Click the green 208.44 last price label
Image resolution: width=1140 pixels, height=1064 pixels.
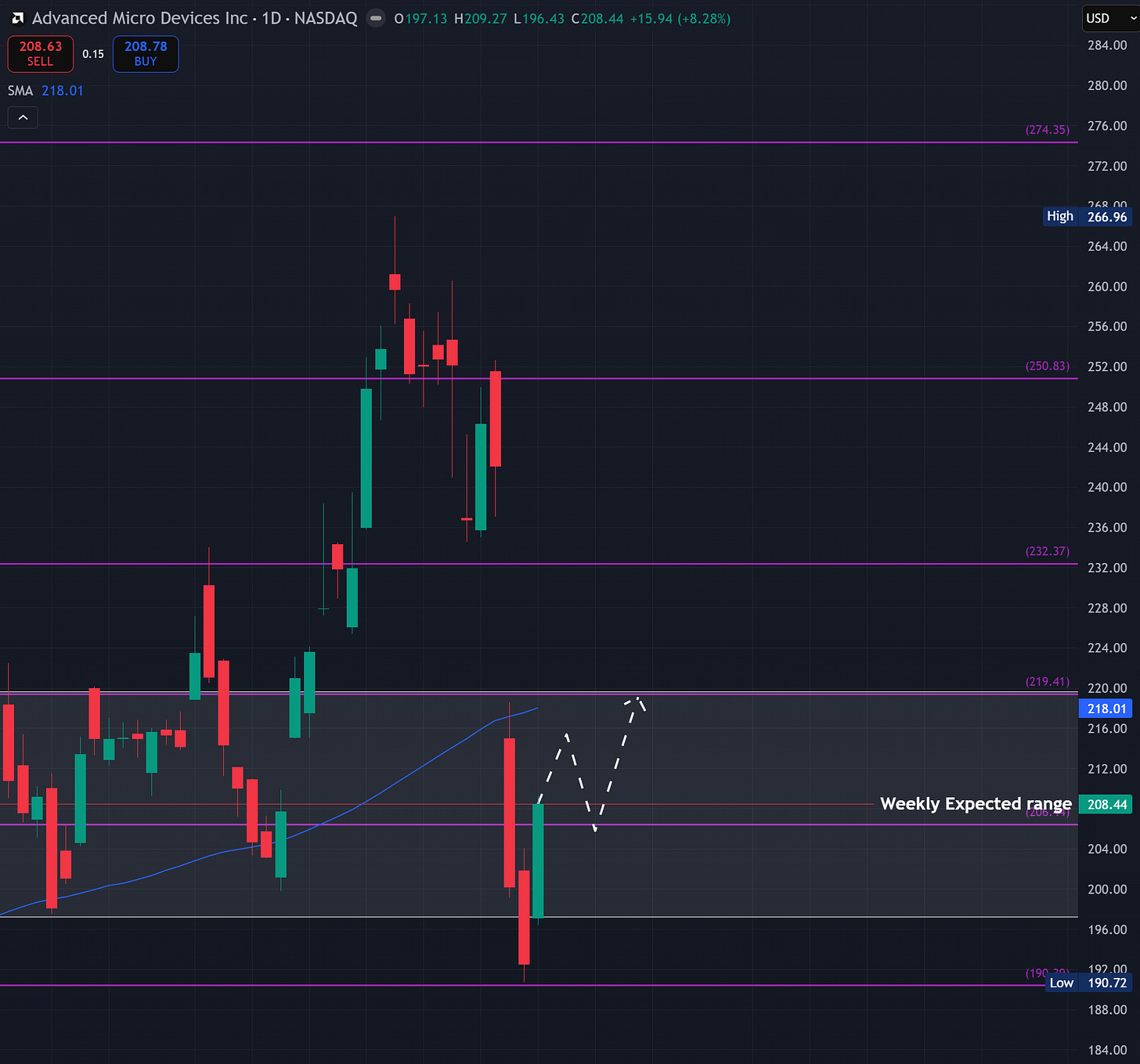click(1106, 804)
